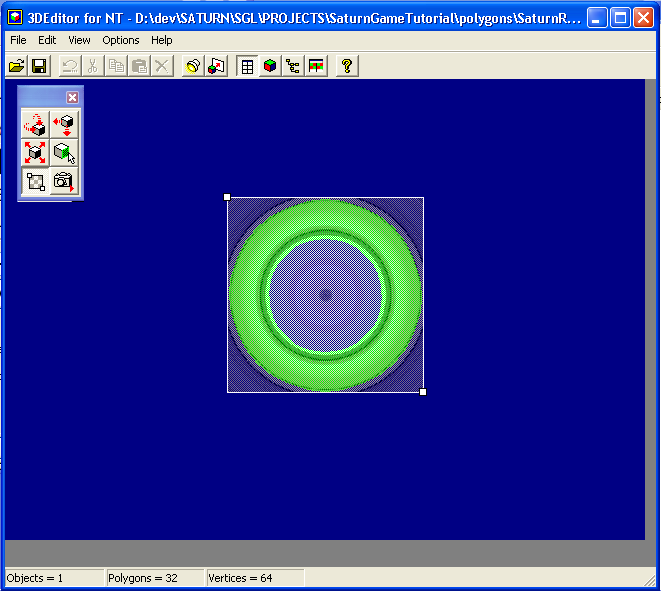Select the scale object tool
Viewport: 661px width, 591px height.
coord(35,152)
